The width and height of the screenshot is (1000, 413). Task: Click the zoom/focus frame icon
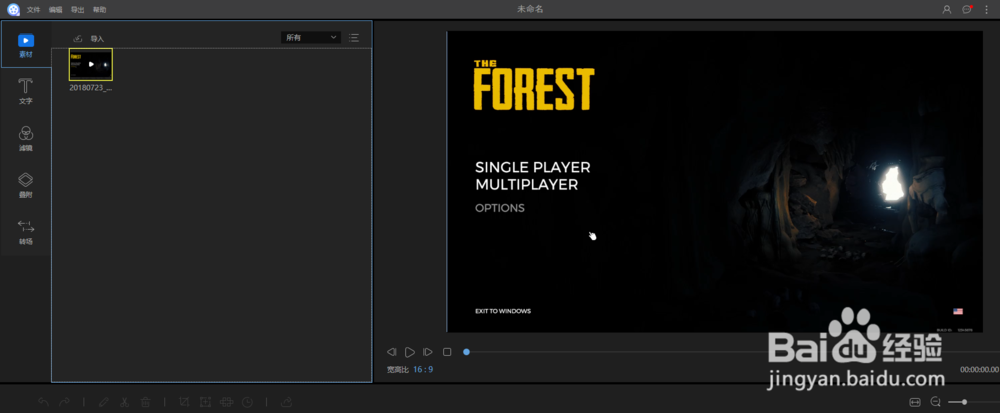tap(205, 402)
